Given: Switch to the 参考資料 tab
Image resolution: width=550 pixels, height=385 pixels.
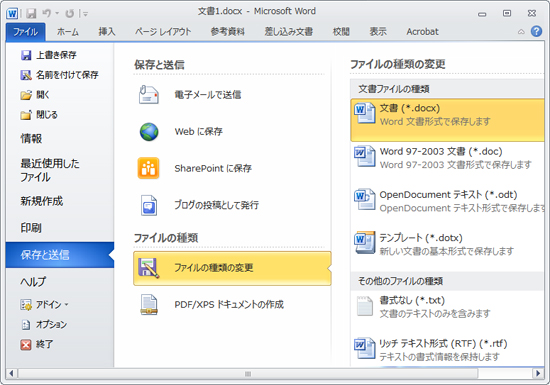Looking at the screenshot, I should [x=227, y=32].
